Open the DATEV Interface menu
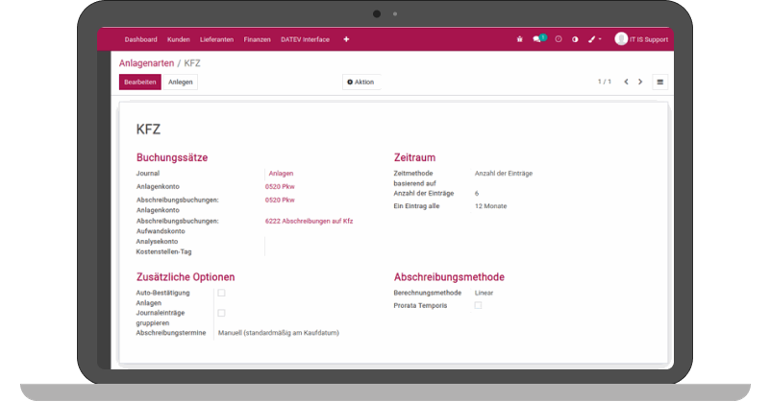This screenshot has height=402, width=770. [x=306, y=39]
